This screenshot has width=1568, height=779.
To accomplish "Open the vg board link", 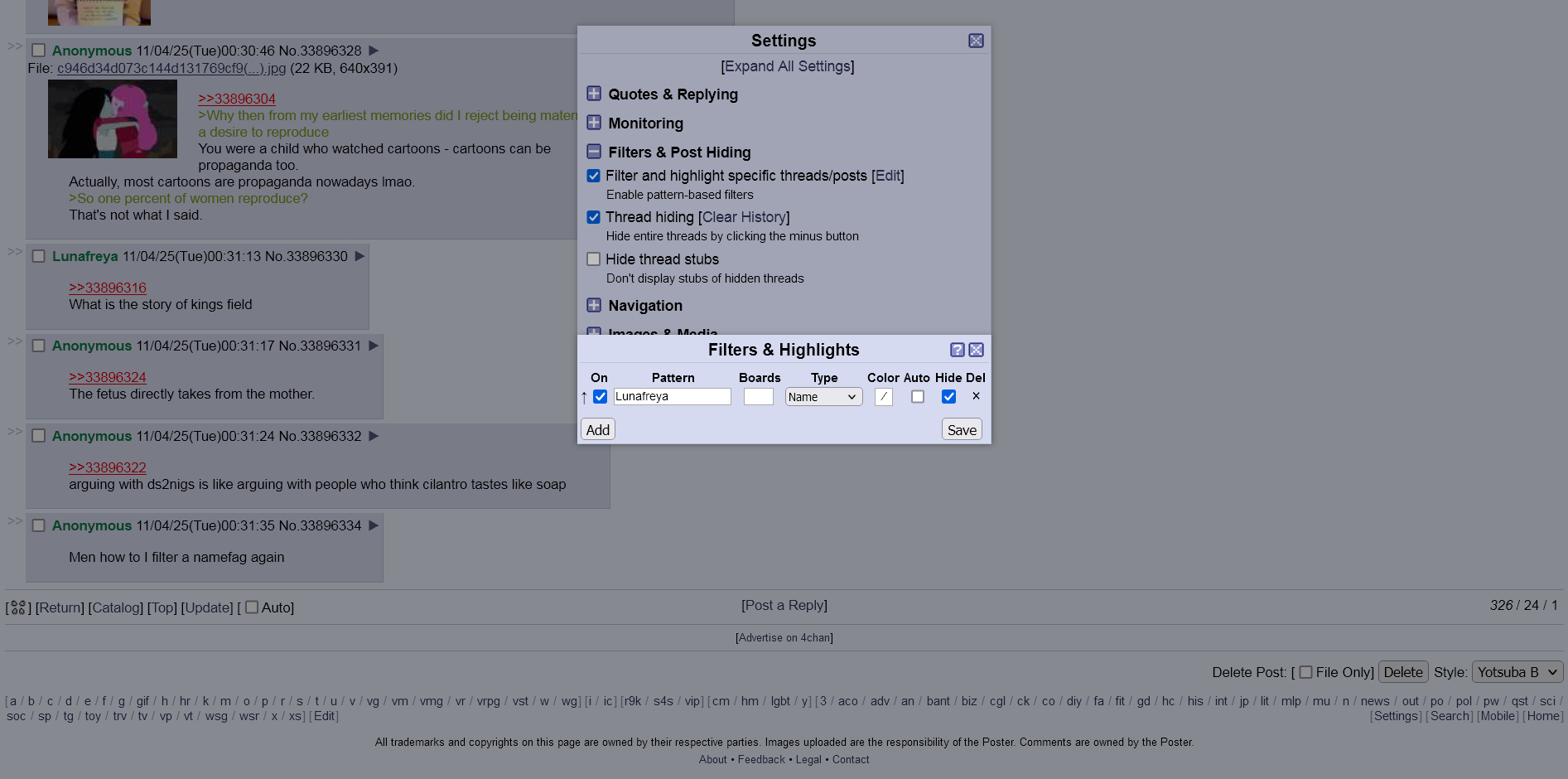I will (x=373, y=701).
